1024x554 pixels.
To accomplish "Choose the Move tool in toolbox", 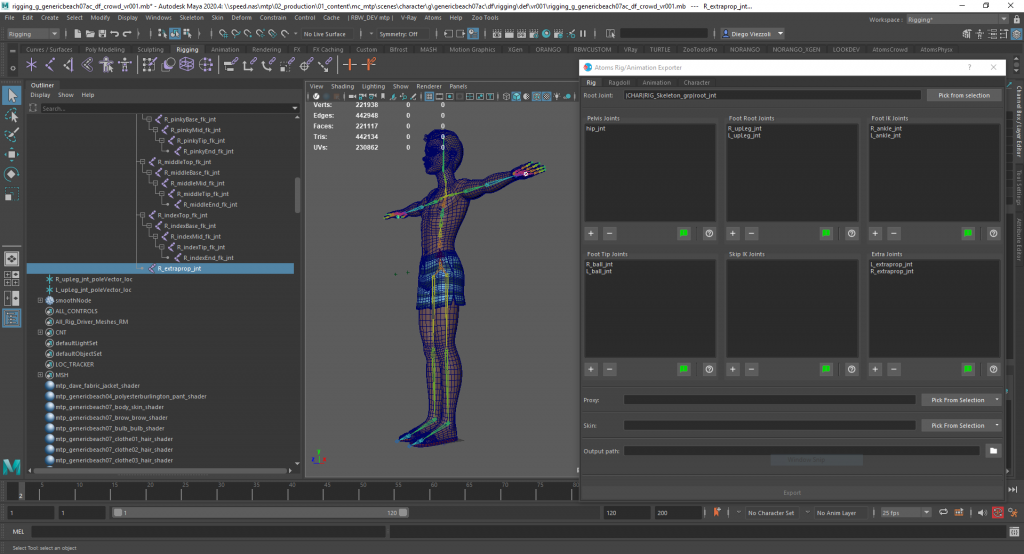I will (x=12, y=154).
